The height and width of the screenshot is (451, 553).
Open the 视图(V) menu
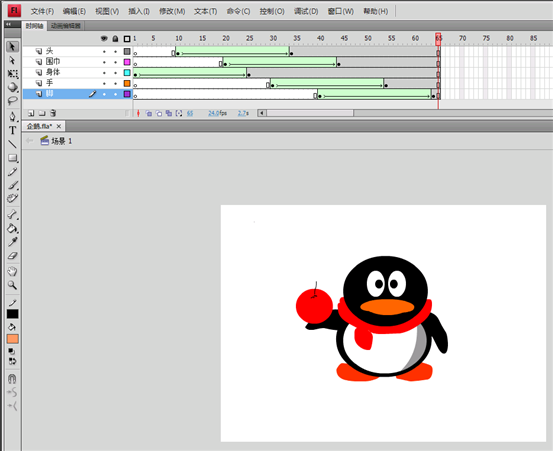[x=107, y=11]
